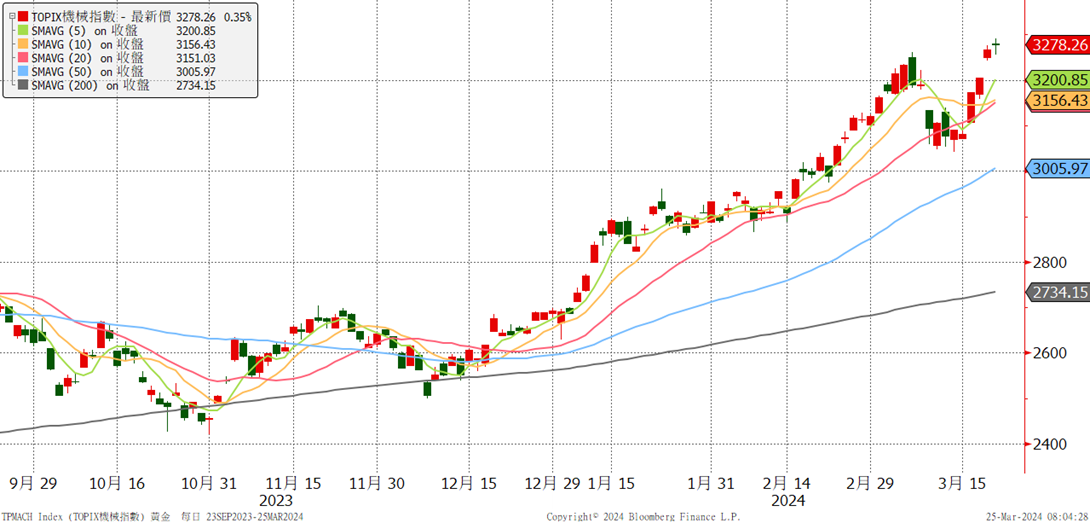Click the green 3200.85 axis price tag
The image size is (1090, 523).
[x=1057, y=79]
